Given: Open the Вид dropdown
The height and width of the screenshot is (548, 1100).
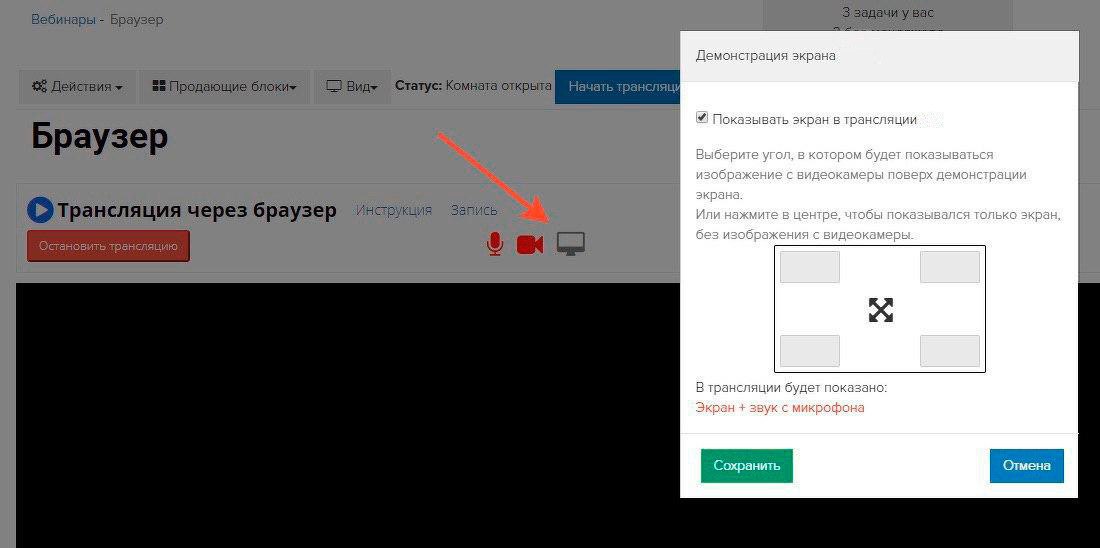Looking at the screenshot, I should coord(352,87).
